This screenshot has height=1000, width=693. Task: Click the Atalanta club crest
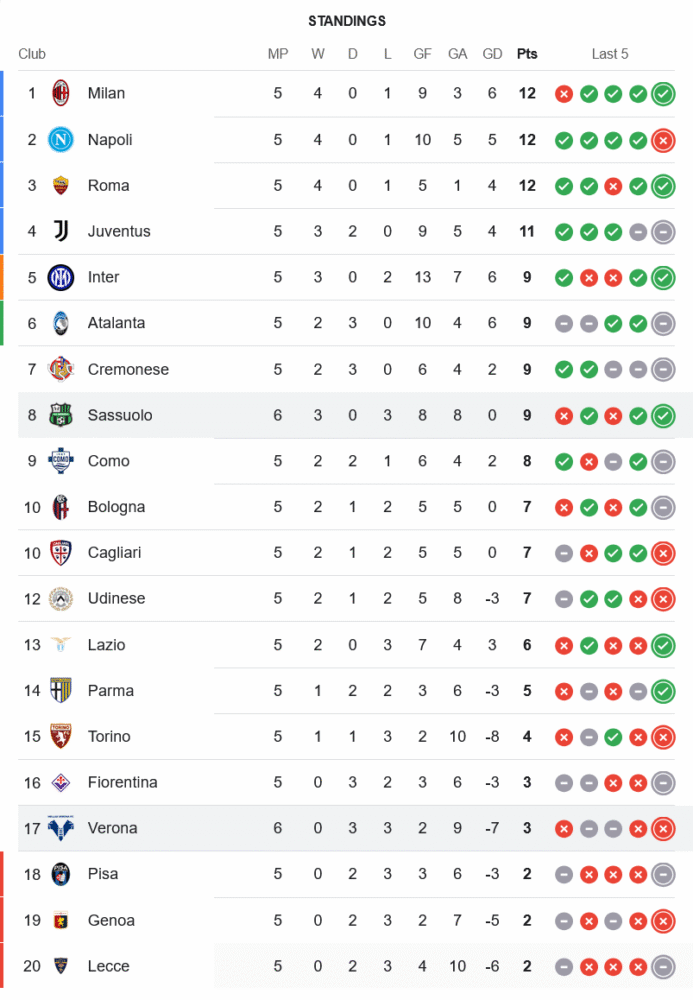(x=61, y=323)
